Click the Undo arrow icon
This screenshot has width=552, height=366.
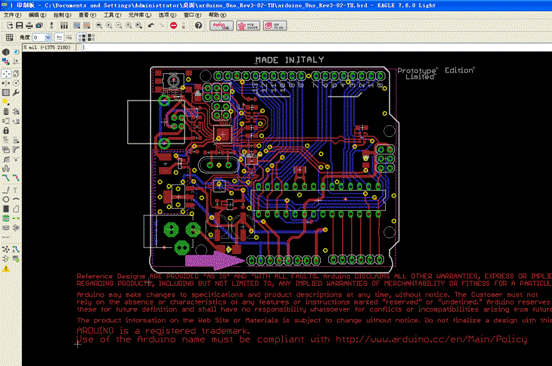151,26
